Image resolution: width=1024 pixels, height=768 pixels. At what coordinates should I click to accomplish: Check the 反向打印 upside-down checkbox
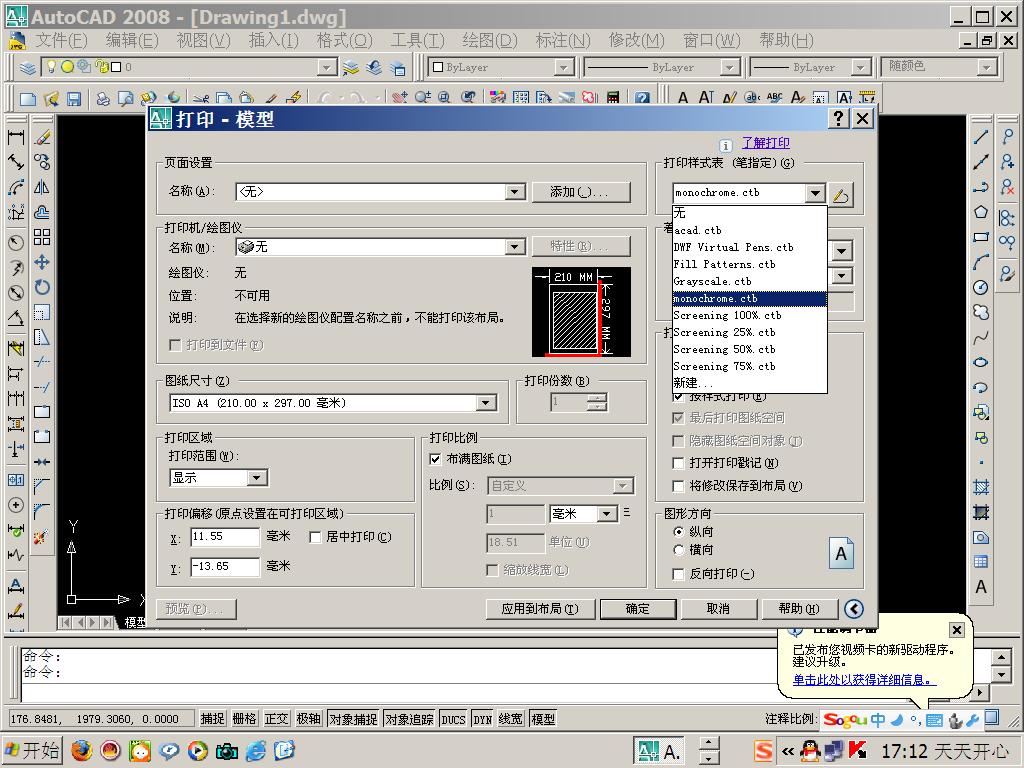click(x=678, y=574)
